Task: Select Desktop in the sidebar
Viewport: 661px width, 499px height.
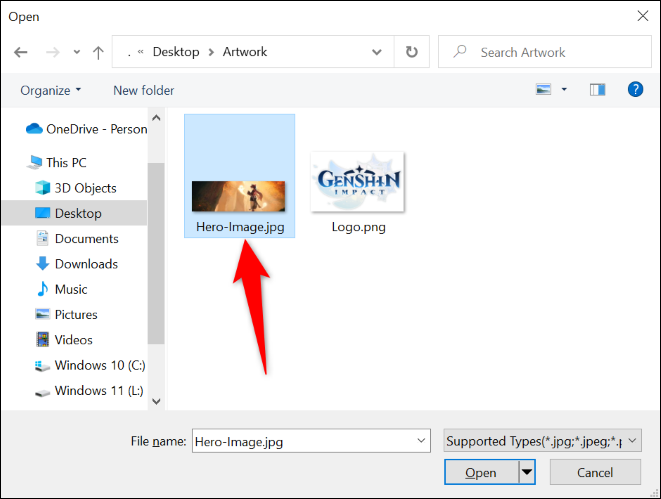Action: (75, 213)
